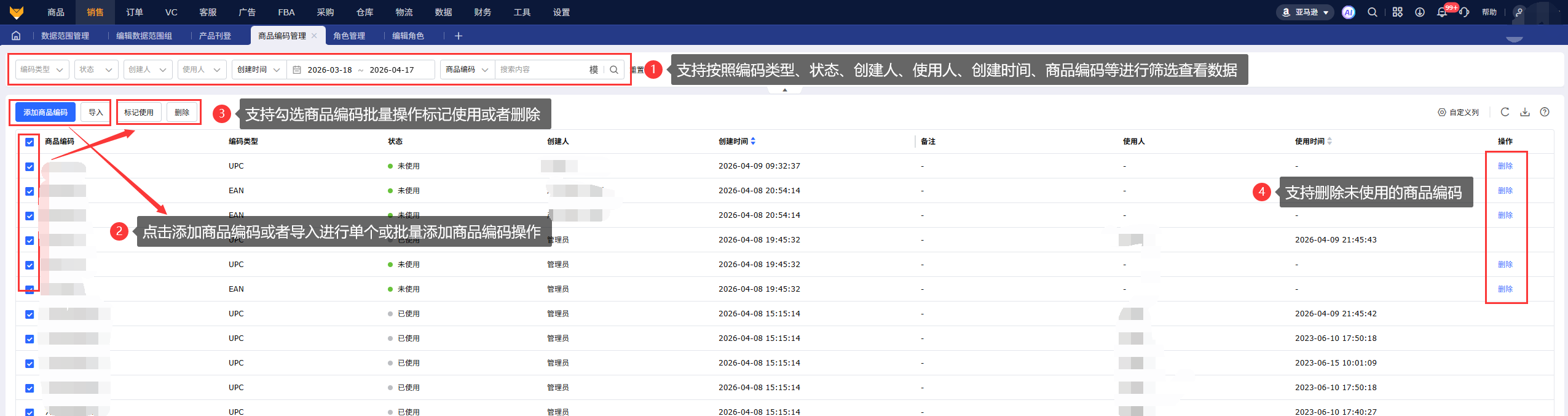
Task: Open the 物流 menu
Action: 404,12
